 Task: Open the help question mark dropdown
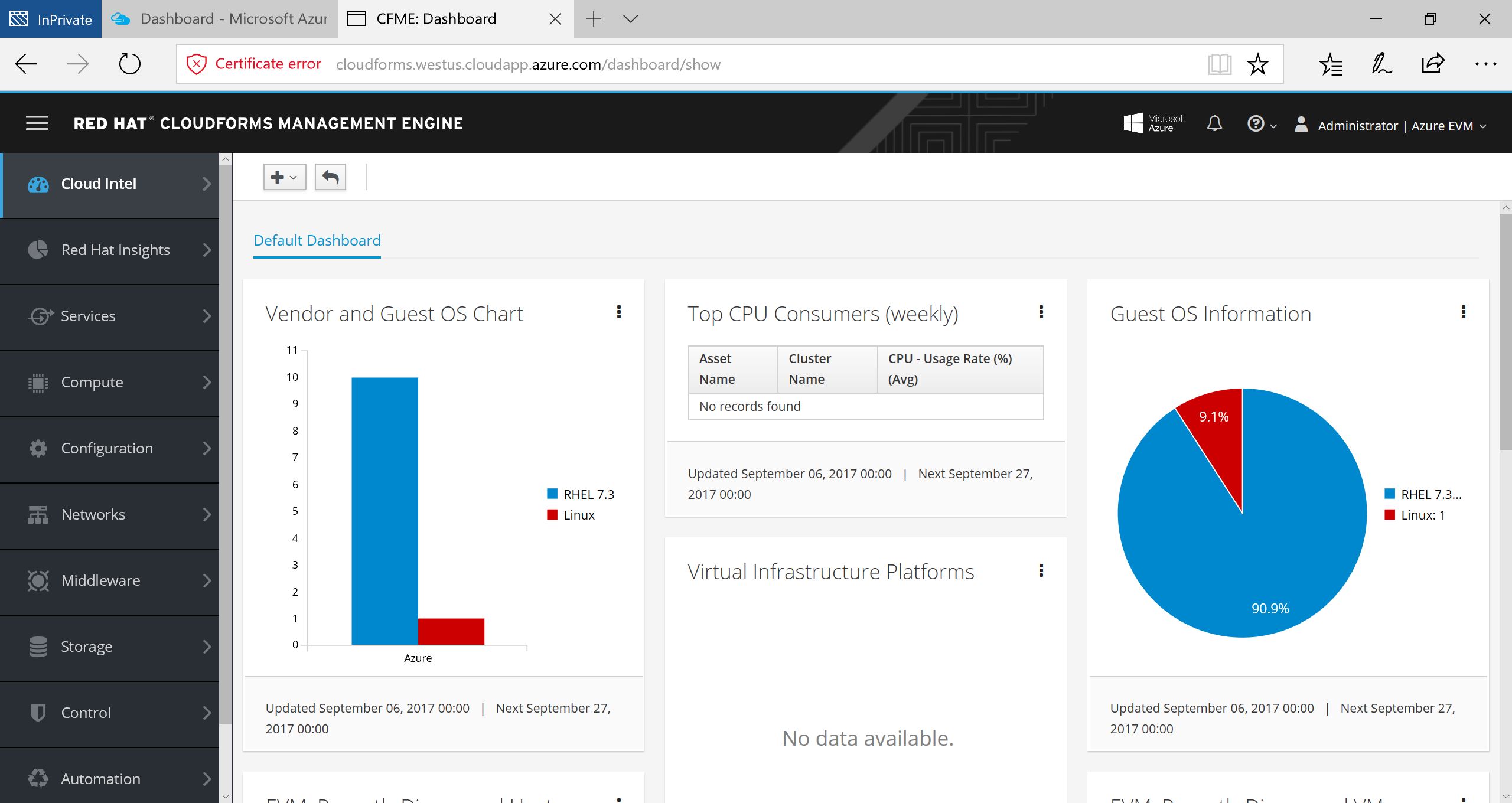coord(1261,124)
